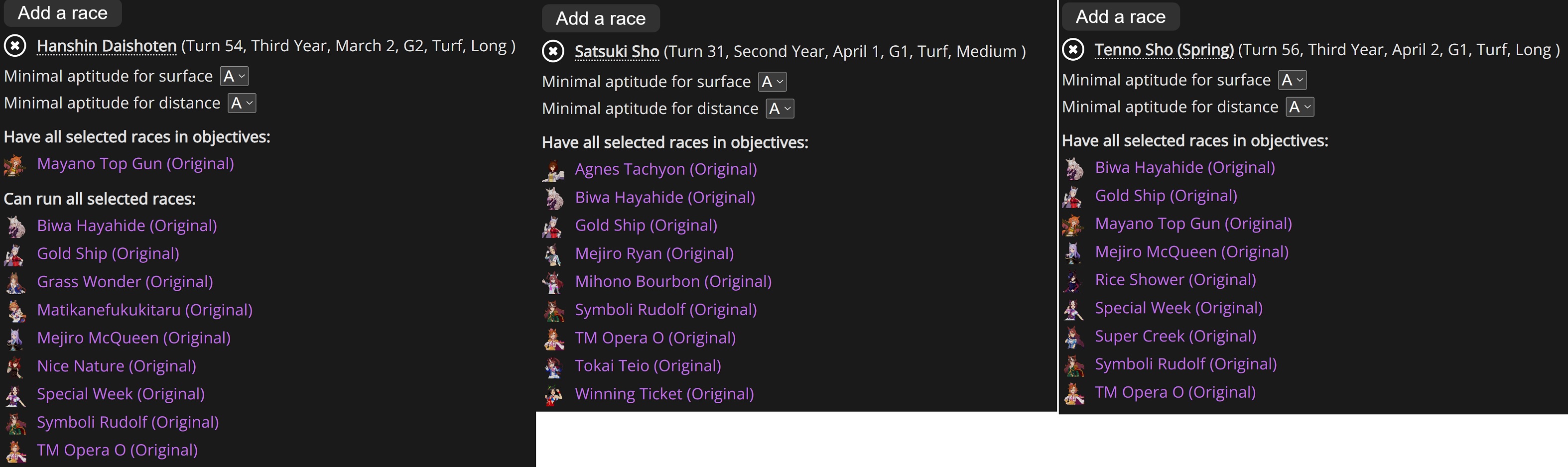1568x467 pixels.
Task: Remove the Satsuki Sho race with X icon
Action: (553, 51)
